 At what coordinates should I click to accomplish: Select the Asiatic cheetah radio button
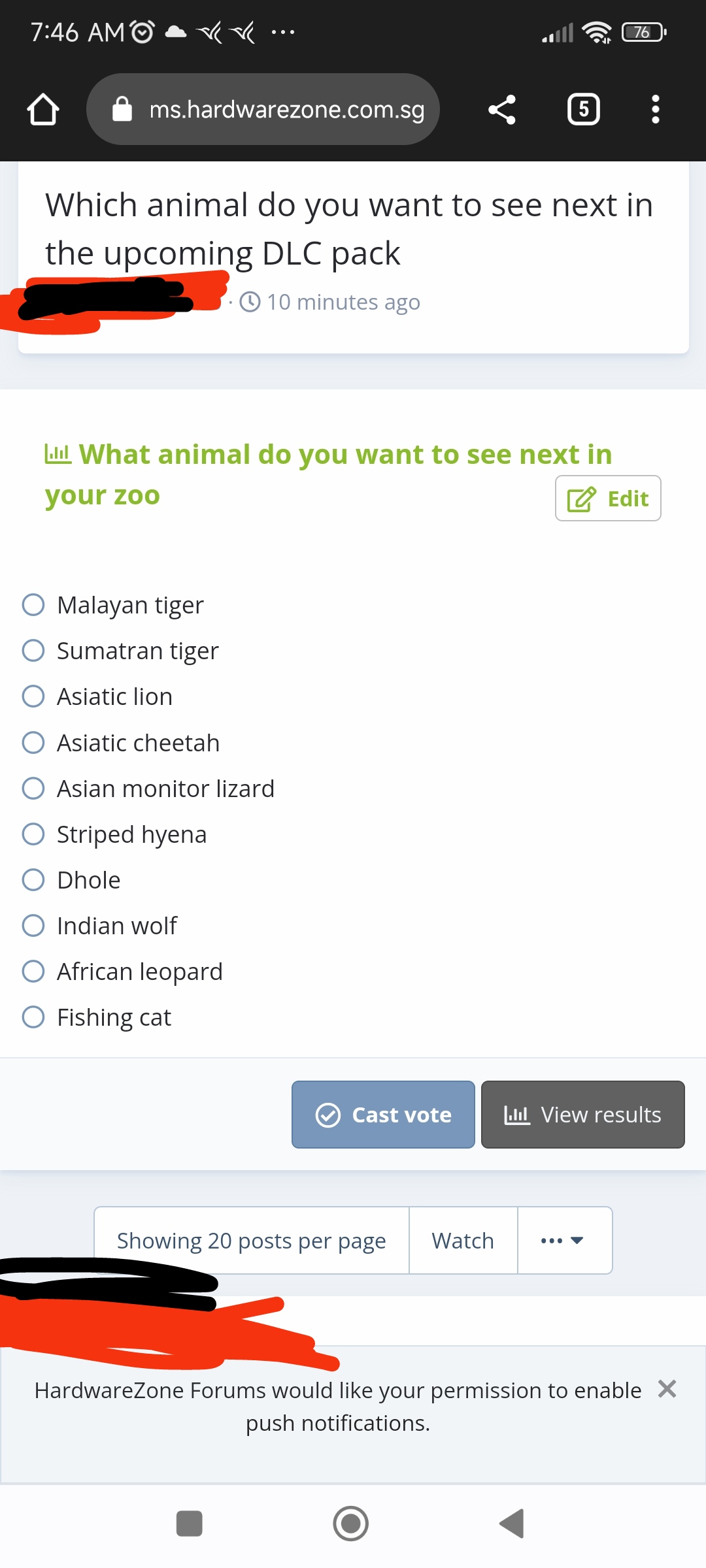coord(33,742)
